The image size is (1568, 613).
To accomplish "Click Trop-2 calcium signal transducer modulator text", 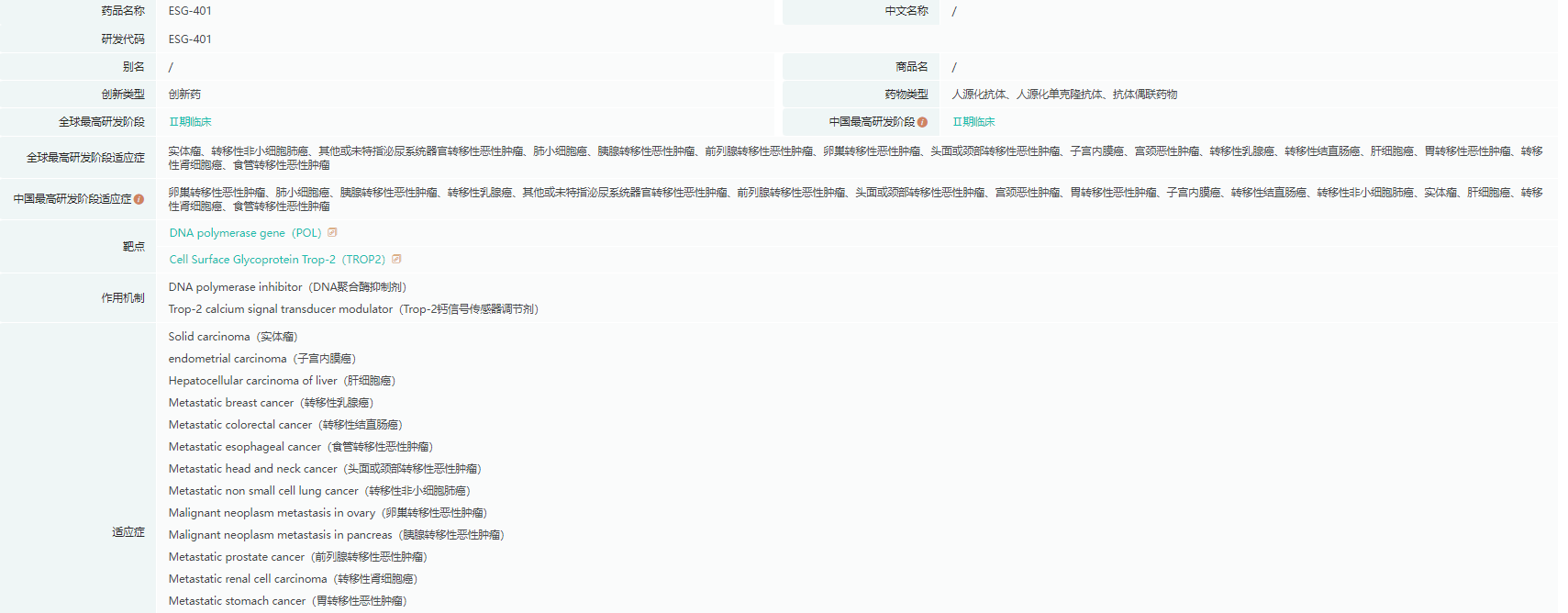I will point(353,309).
